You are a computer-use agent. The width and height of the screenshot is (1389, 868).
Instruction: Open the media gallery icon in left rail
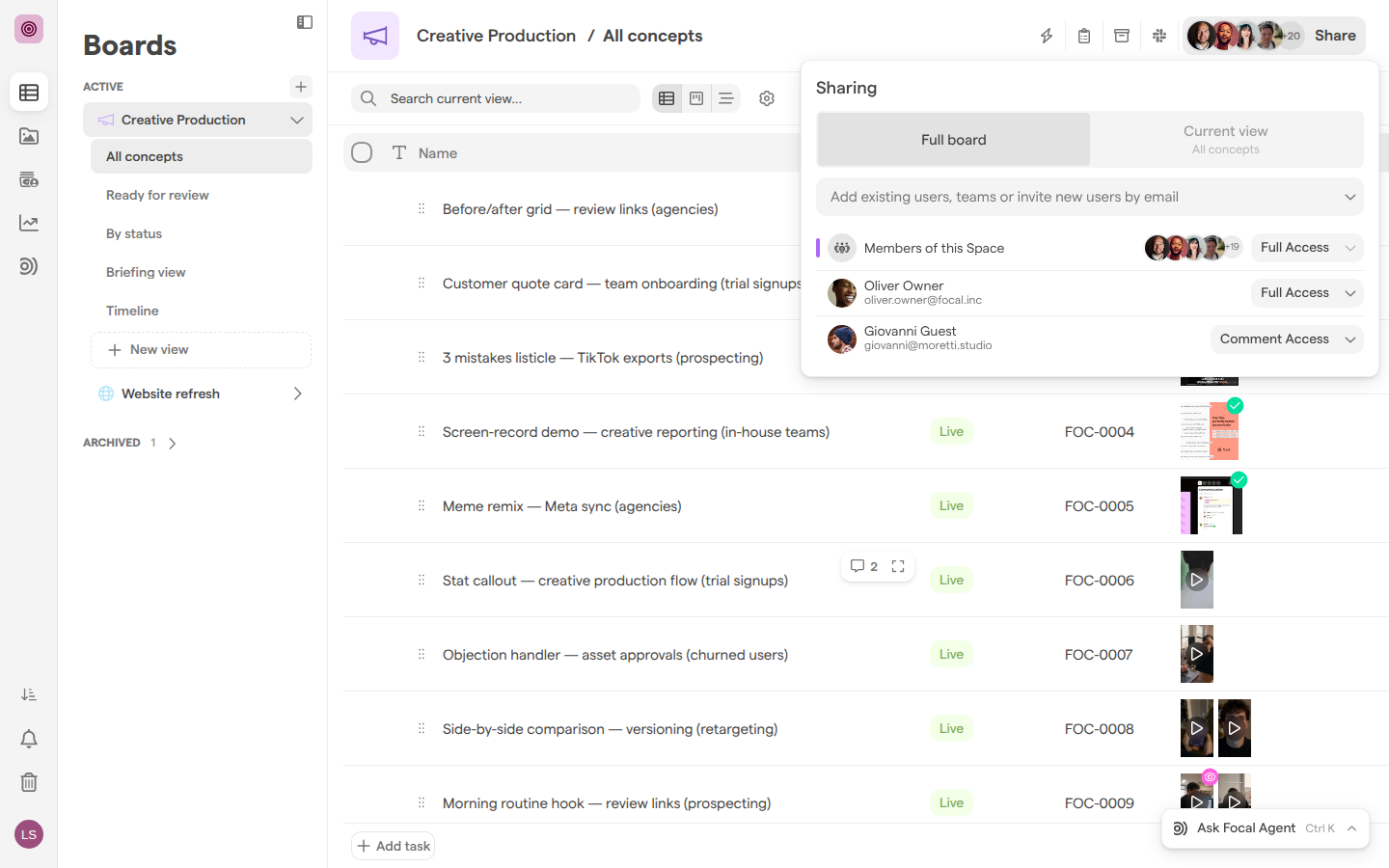click(29, 136)
